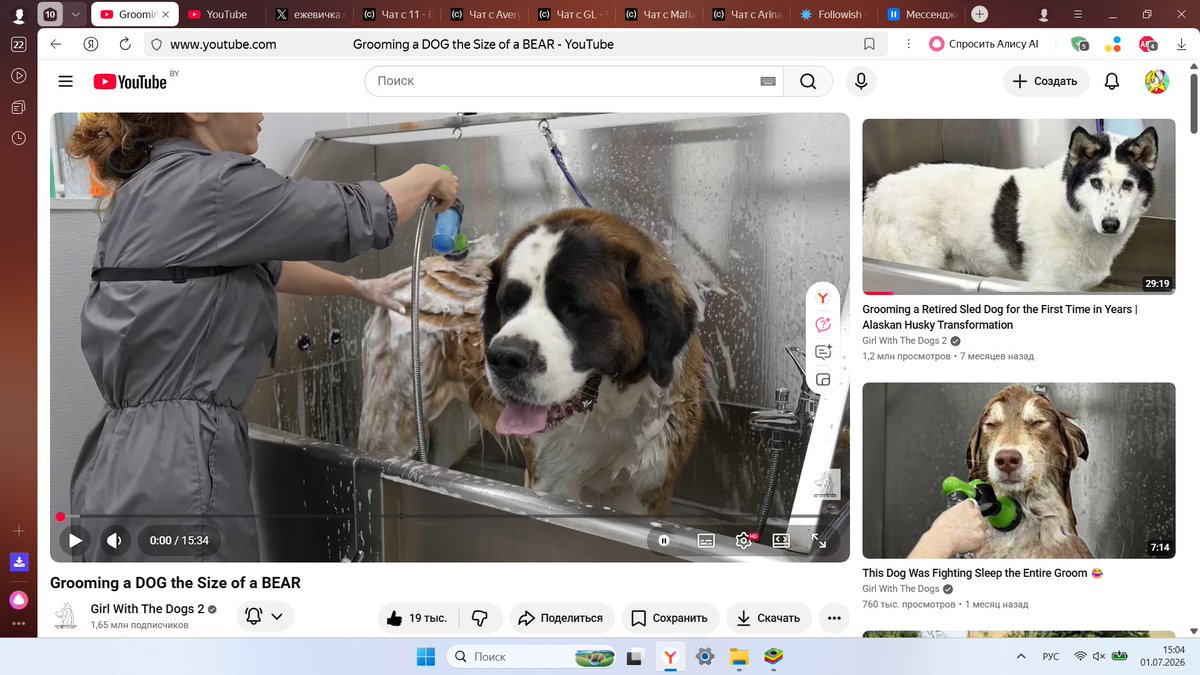Start voice search with microphone
This screenshot has width=1200, height=675.
(860, 81)
